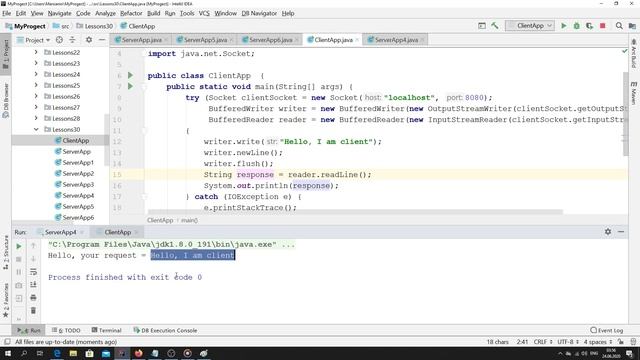Change CRLF line separator in status bar
Viewport: 640px width, 360px height.
point(543,342)
